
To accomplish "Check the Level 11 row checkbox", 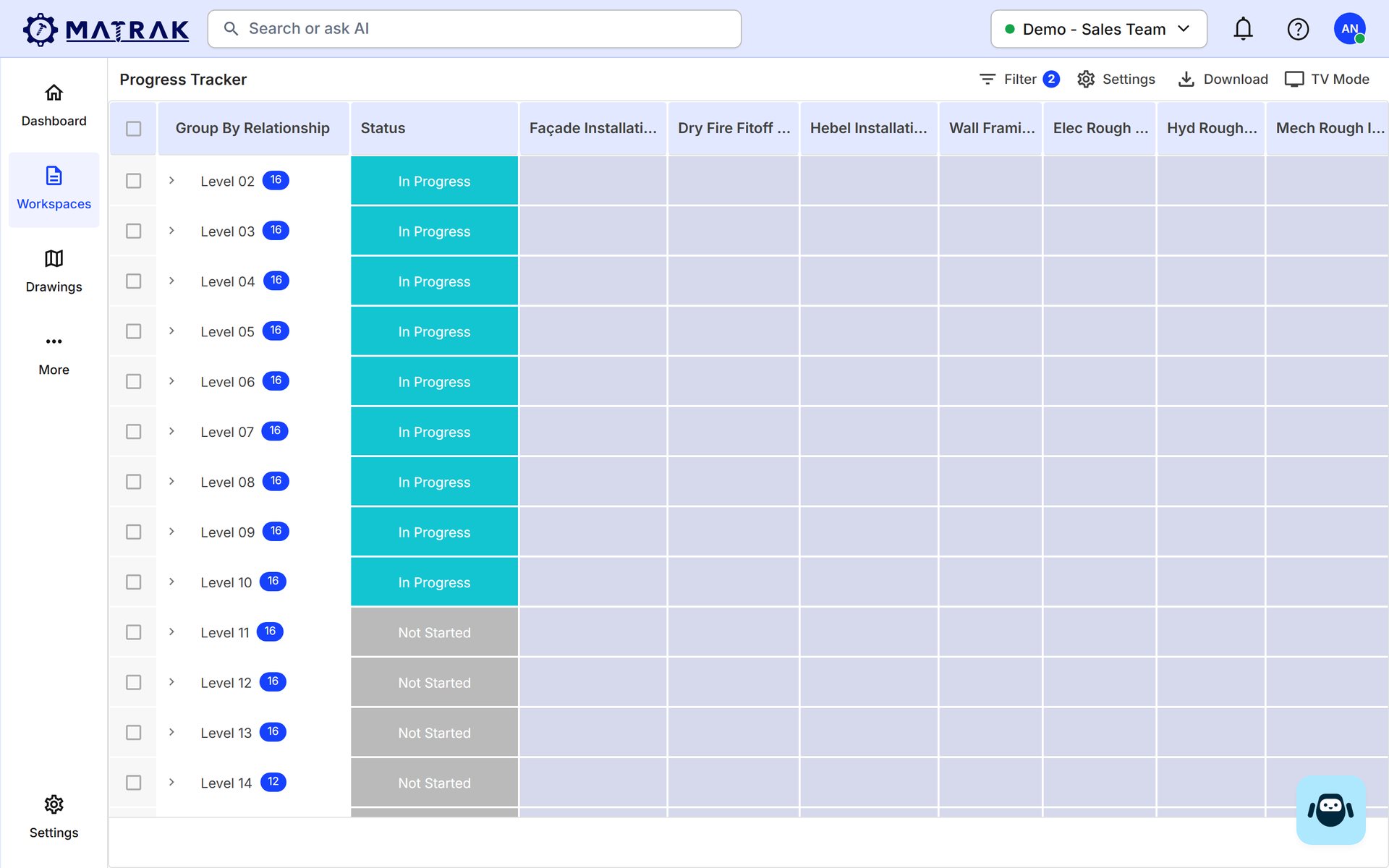I will (x=133, y=632).
